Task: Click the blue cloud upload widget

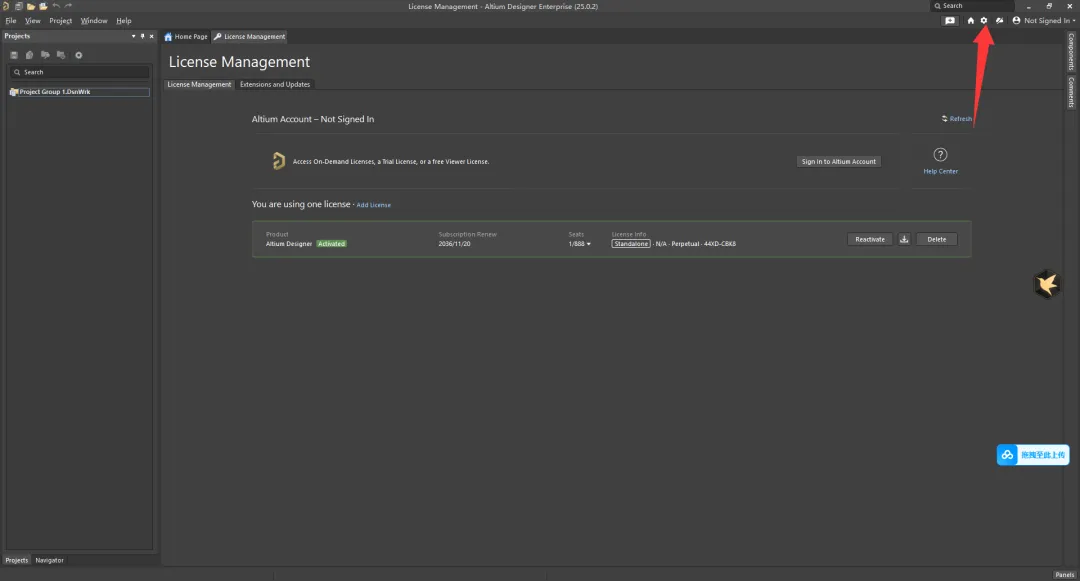Action: pyautogui.click(x=1032, y=455)
